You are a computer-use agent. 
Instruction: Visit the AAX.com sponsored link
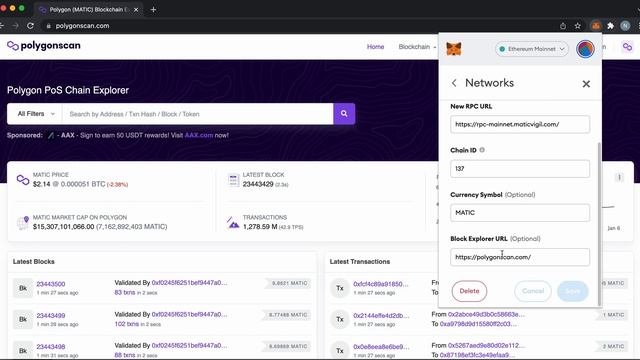pos(199,135)
